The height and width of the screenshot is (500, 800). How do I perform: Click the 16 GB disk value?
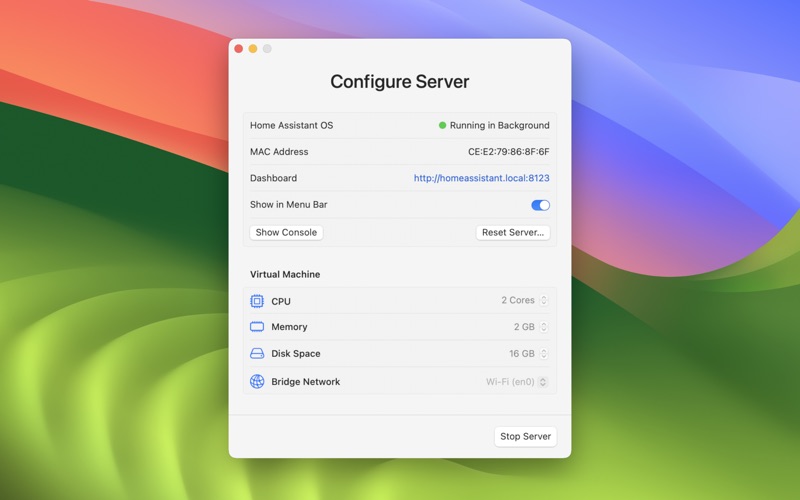click(522, 354)
